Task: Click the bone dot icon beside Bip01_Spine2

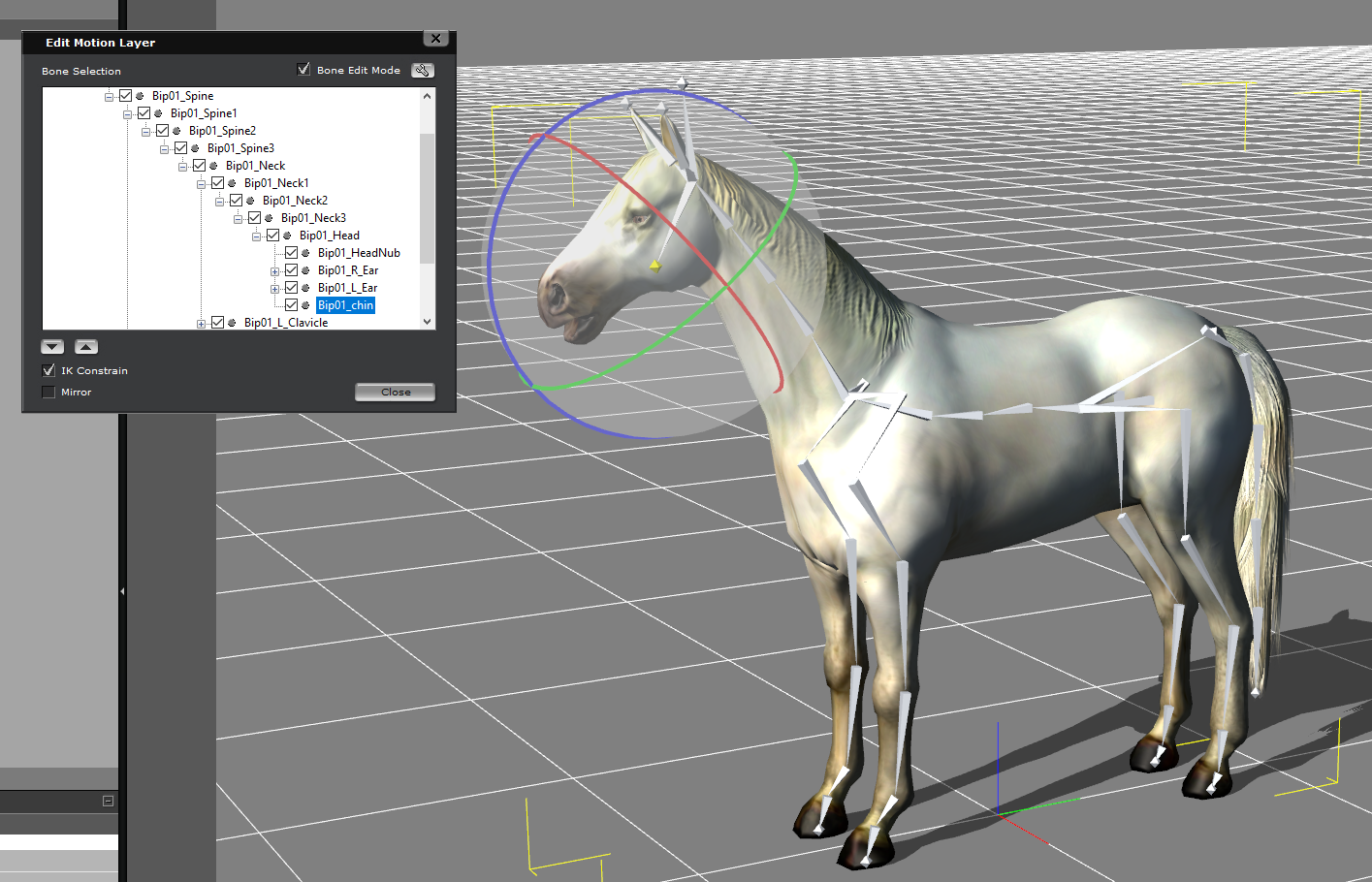Action: pos(176,131)
